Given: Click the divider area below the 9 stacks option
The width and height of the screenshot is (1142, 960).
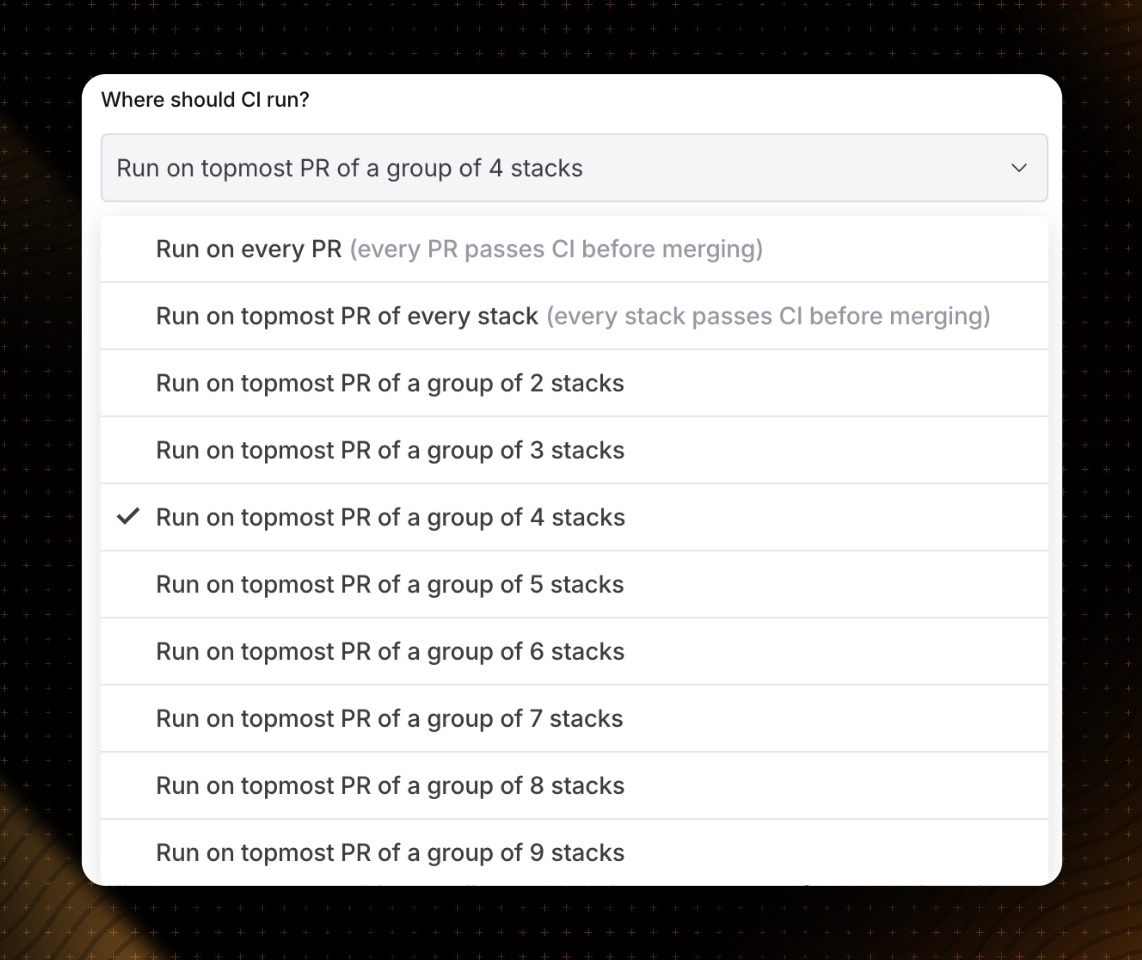Looking at the screenshot, I should (x=573, y=884).
